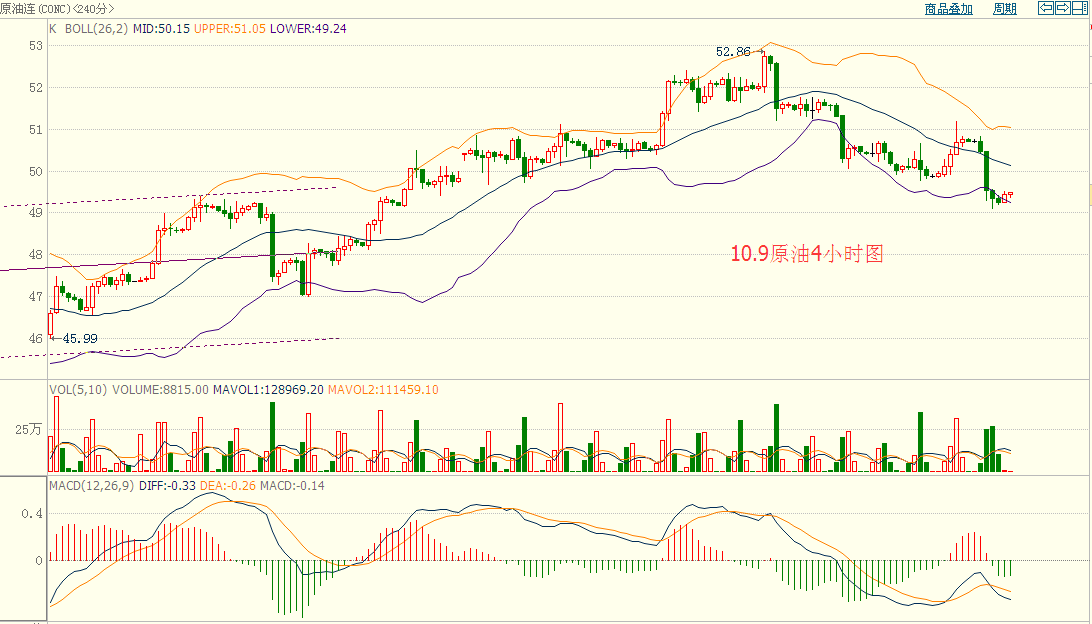This screenshot has height=624, width=1092.
Task: Click the MID:50.15 value
Action: [x=162, y=29]
